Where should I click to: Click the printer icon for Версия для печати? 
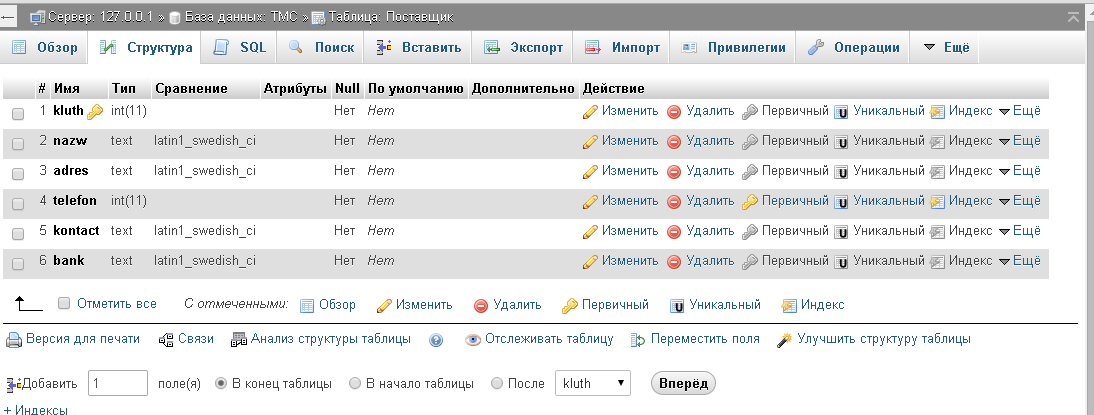14,340
